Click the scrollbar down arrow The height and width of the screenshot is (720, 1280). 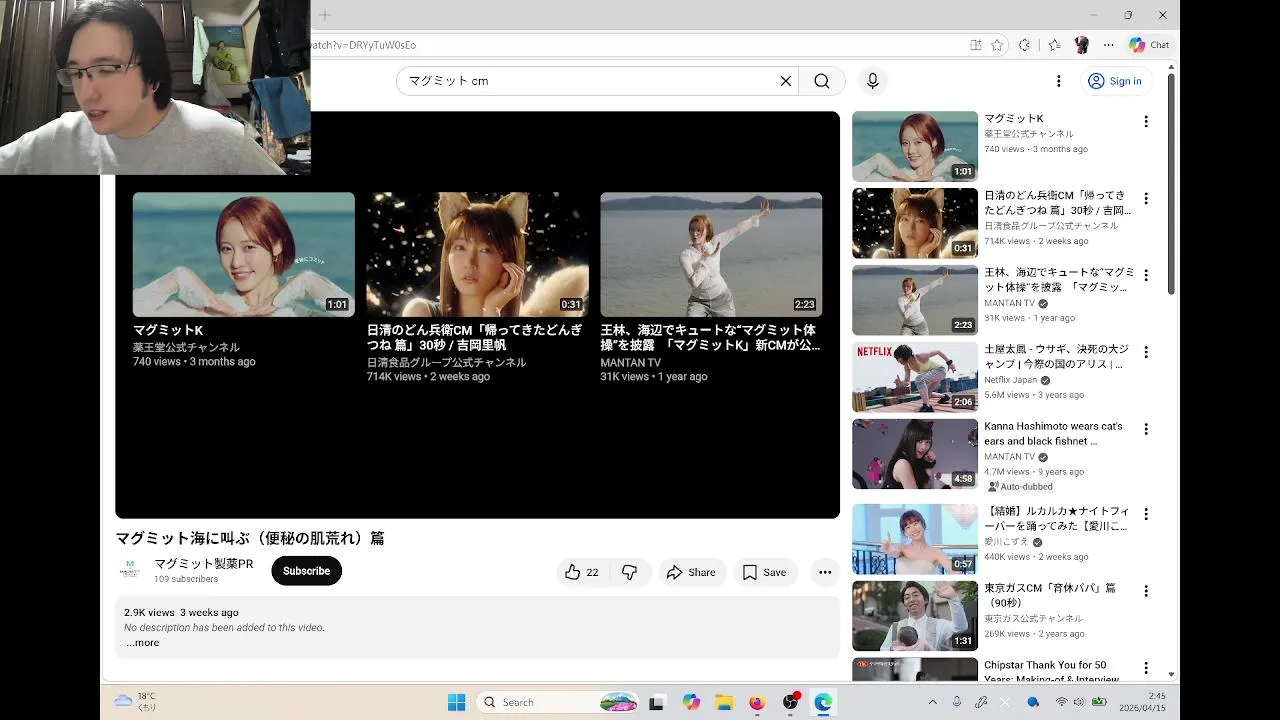[x=1171, y=675]
